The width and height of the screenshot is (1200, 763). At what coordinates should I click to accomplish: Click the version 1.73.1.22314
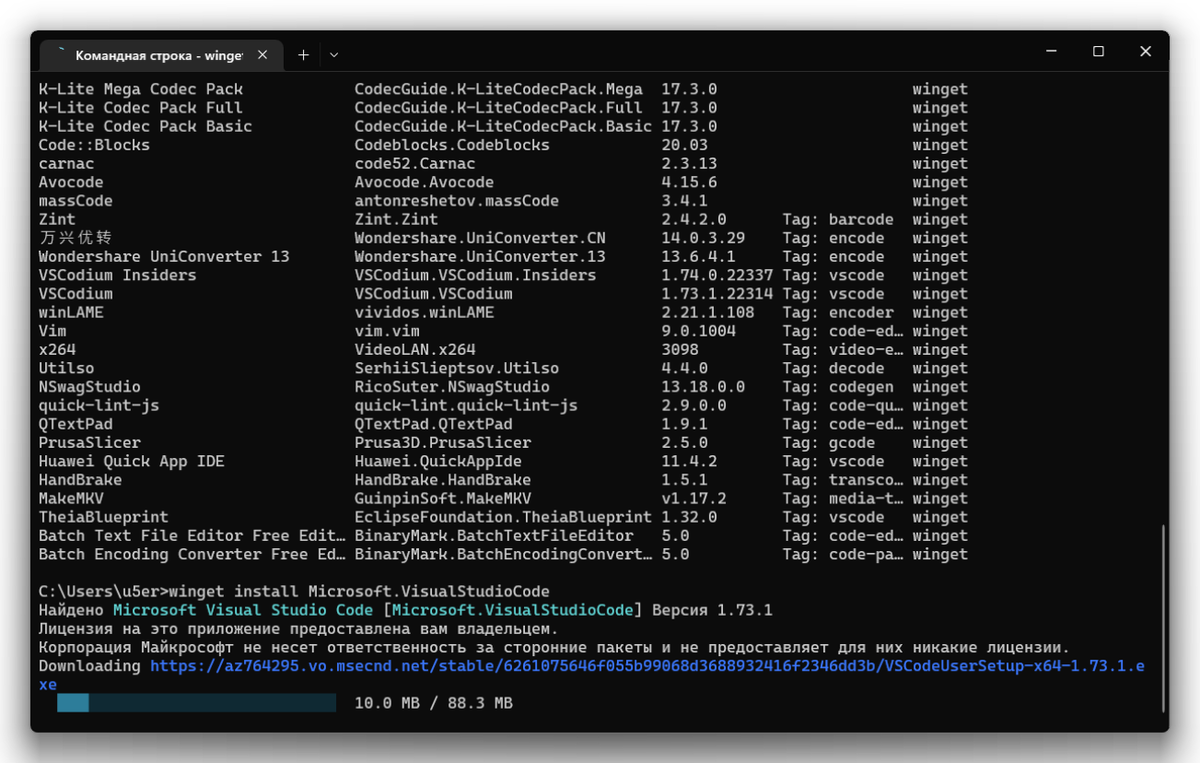tap(717, 294)
